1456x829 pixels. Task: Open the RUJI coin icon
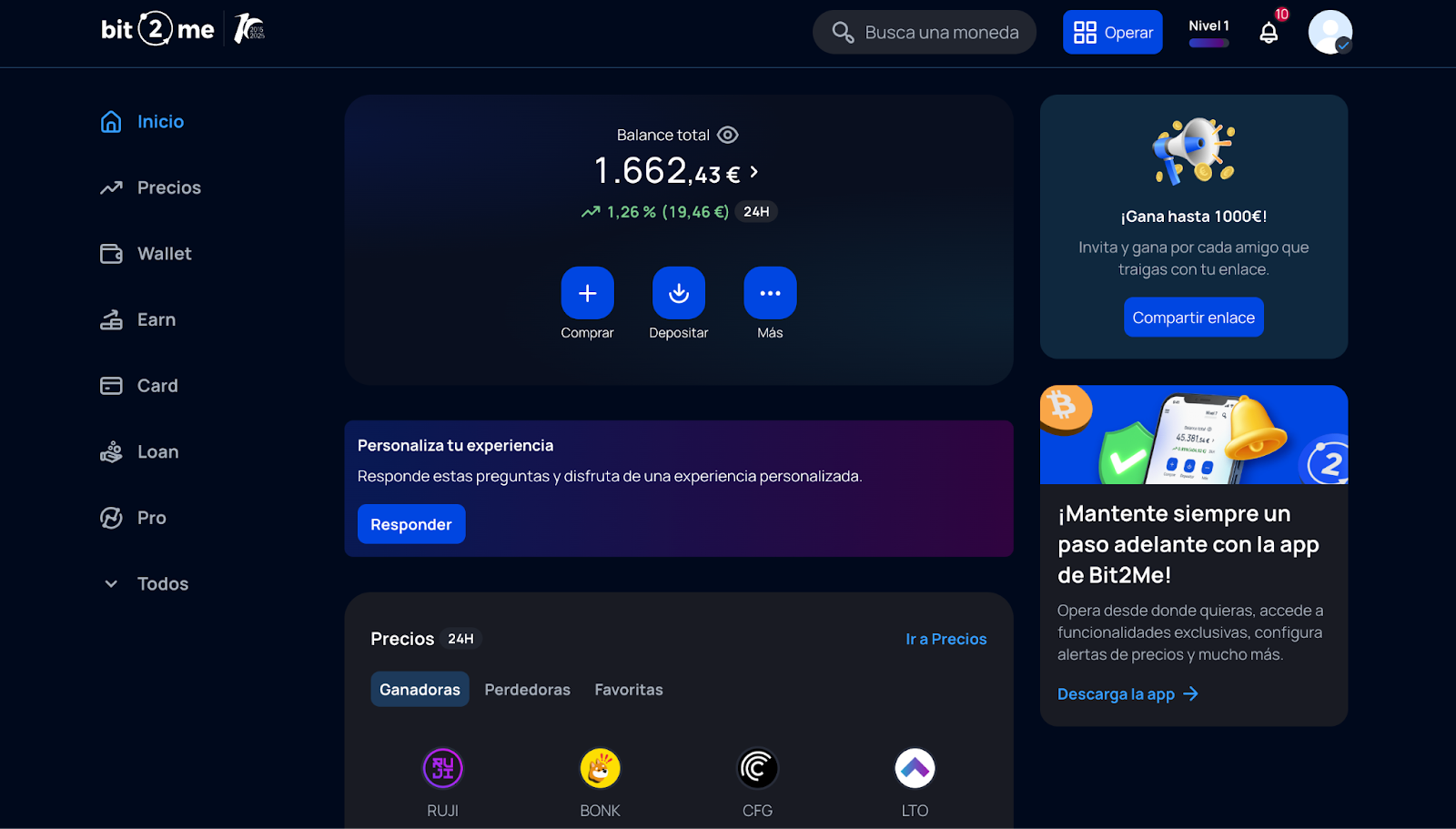(443, 769)
